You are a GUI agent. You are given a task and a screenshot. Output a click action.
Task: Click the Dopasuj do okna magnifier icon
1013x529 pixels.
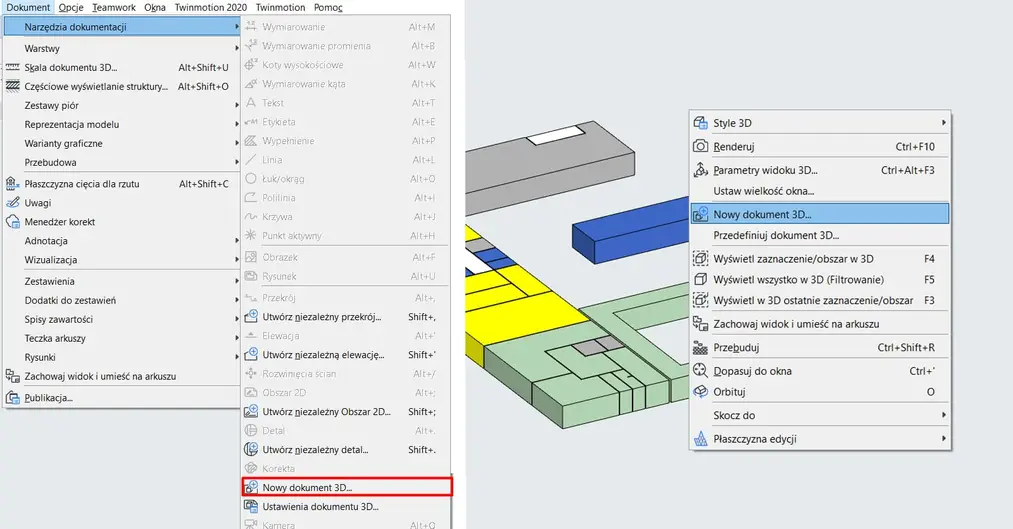[x=700, y=371]
